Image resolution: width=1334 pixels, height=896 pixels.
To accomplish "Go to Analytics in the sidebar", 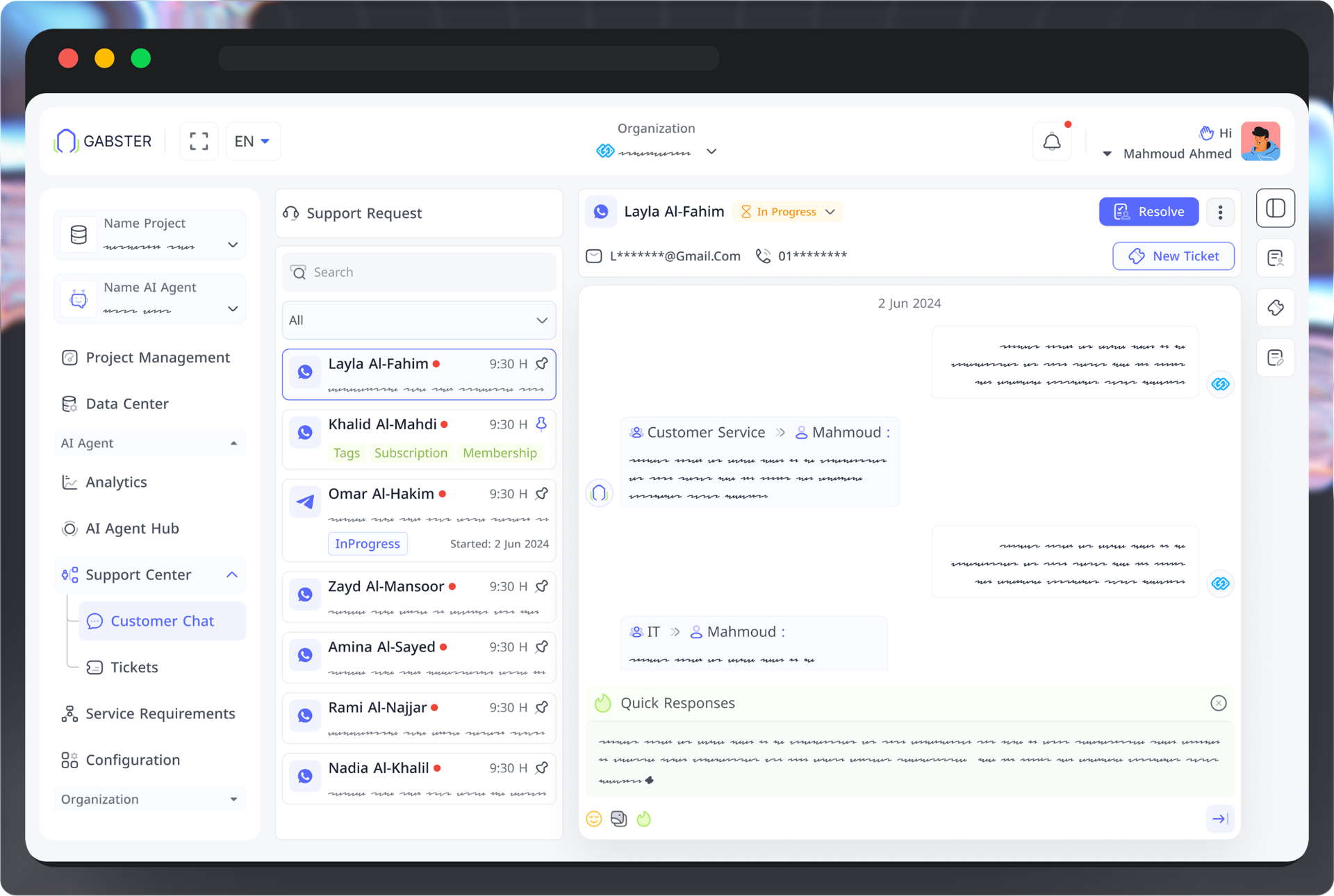I will pyautogui.click(x=116, y=482).
